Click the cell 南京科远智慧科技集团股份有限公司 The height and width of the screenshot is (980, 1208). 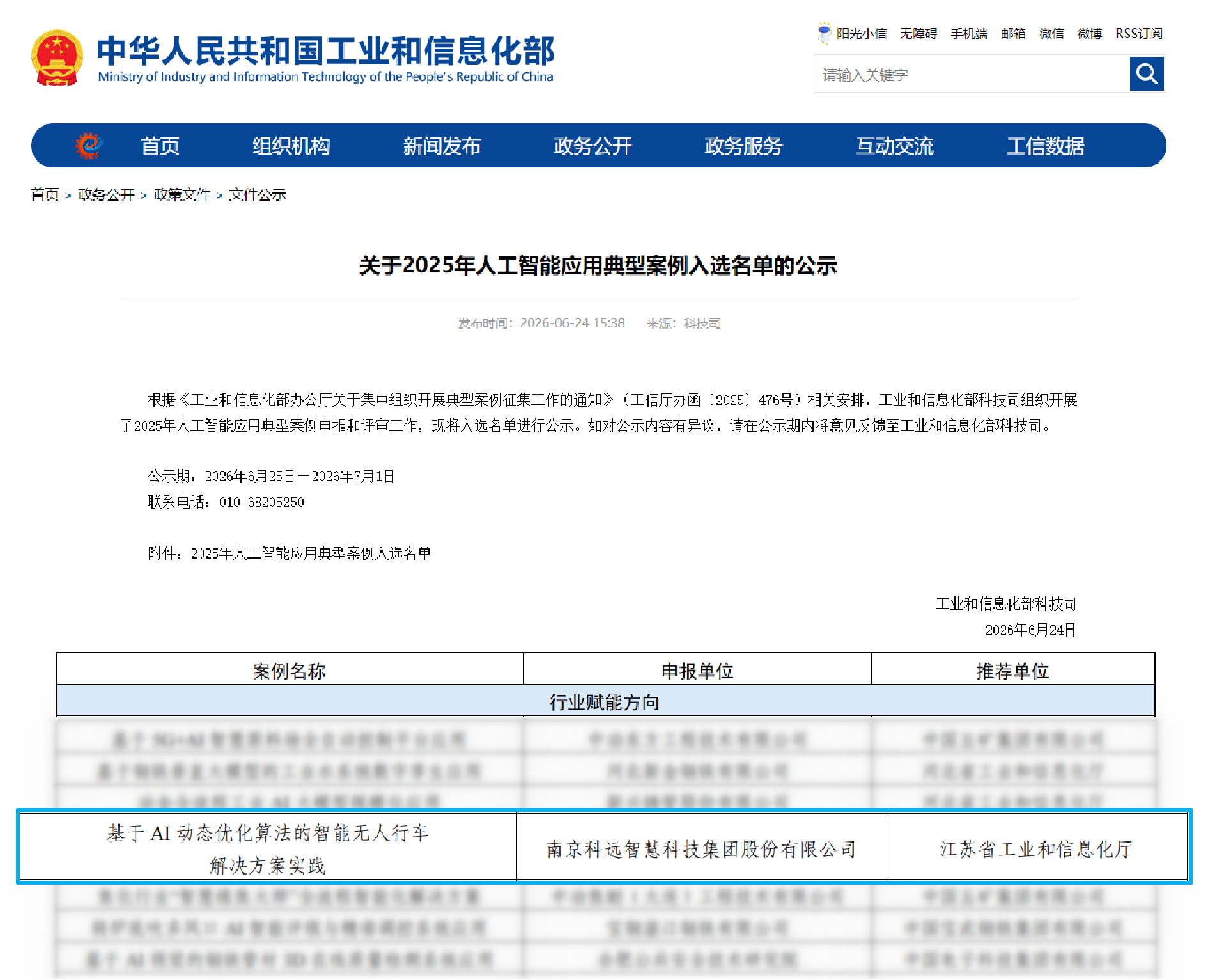(x=702, y=846)
